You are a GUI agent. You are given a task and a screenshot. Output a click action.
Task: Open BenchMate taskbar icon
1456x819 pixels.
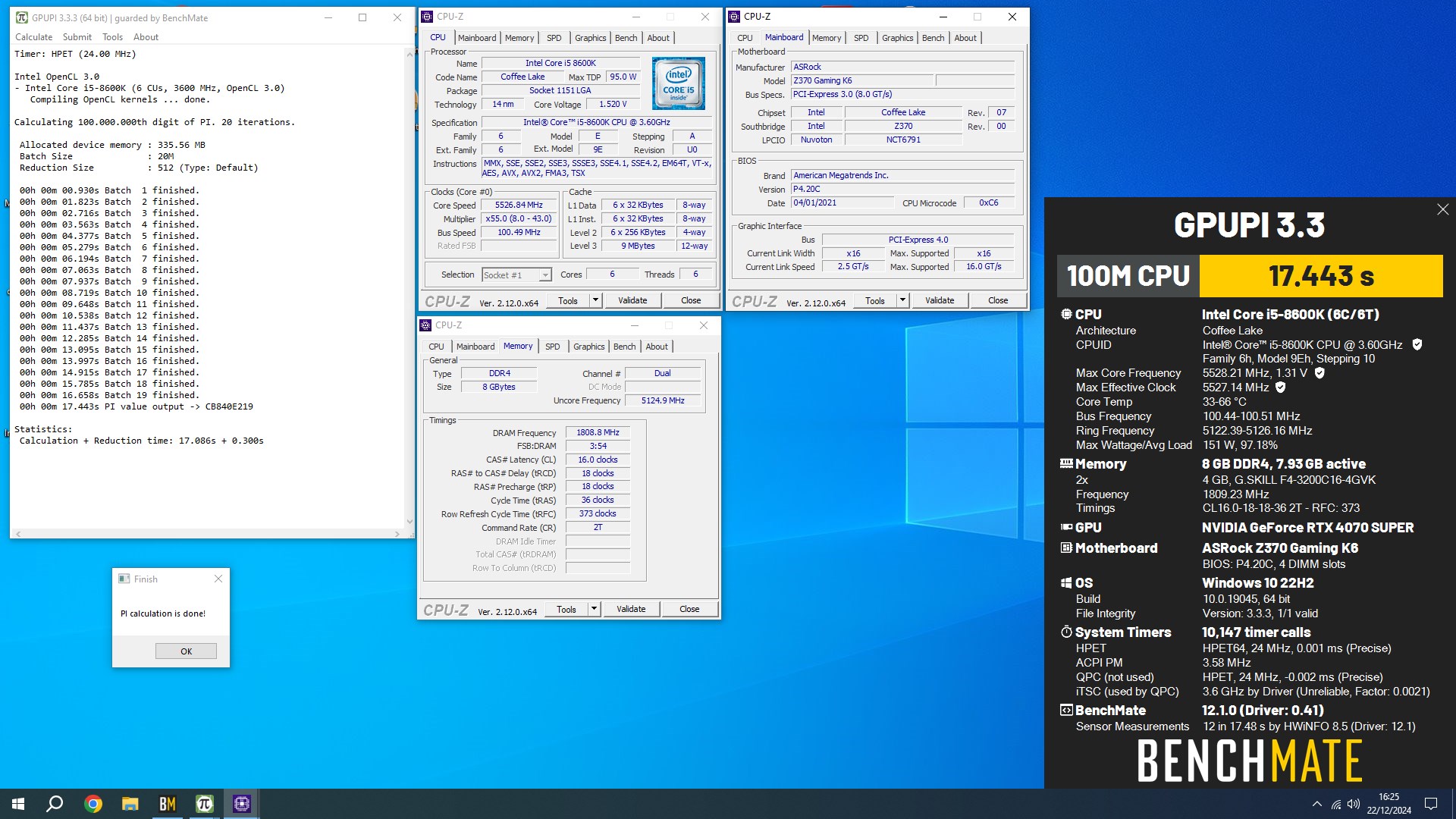point(167,804)
